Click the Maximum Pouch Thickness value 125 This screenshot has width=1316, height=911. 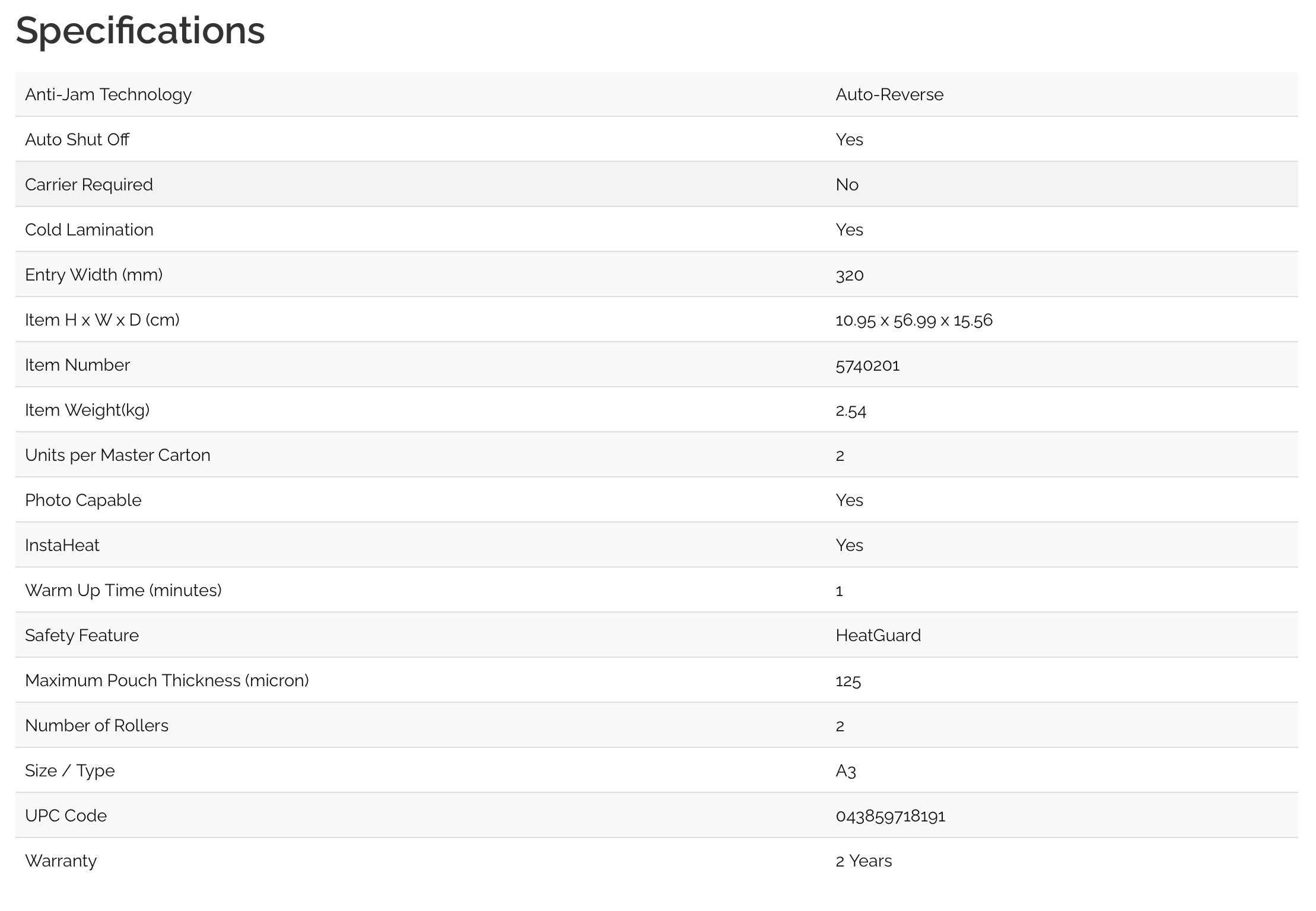coord(848,681)
